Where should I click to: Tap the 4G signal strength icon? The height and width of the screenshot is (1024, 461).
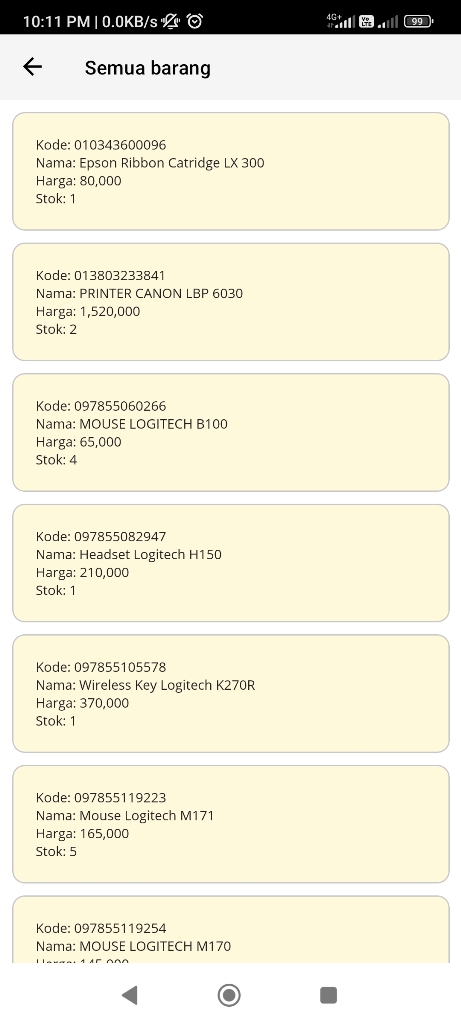[340, 21]
